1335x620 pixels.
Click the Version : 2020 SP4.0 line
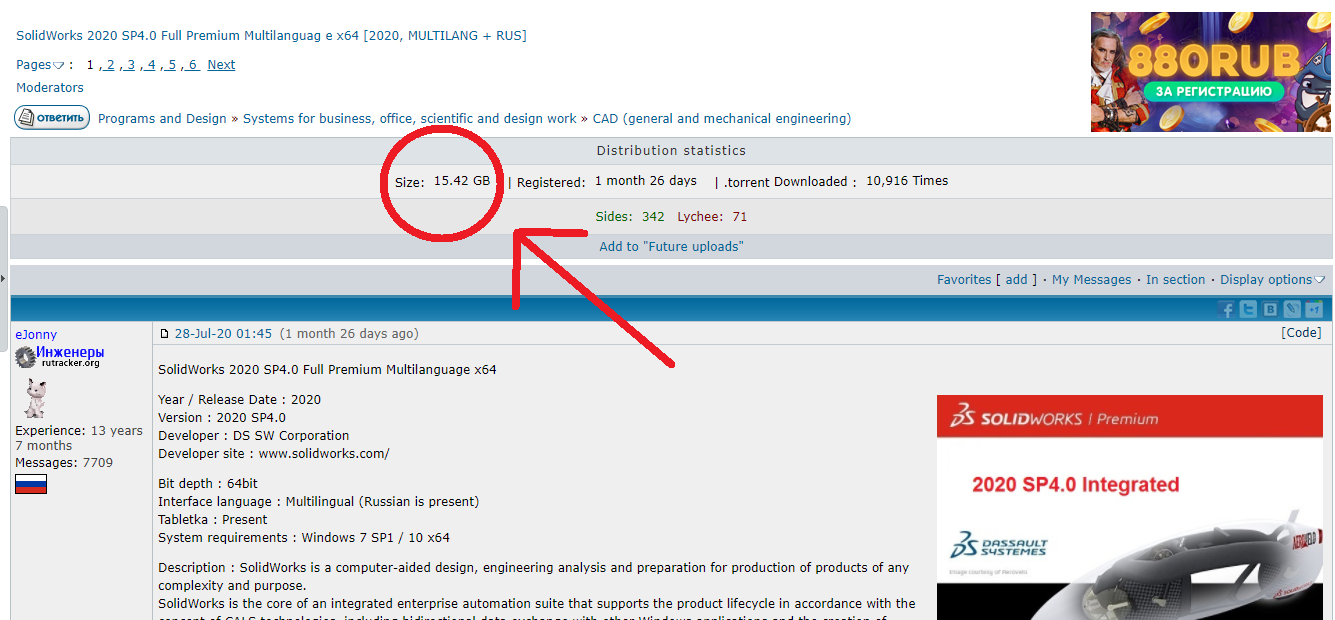tap(222, 418)
